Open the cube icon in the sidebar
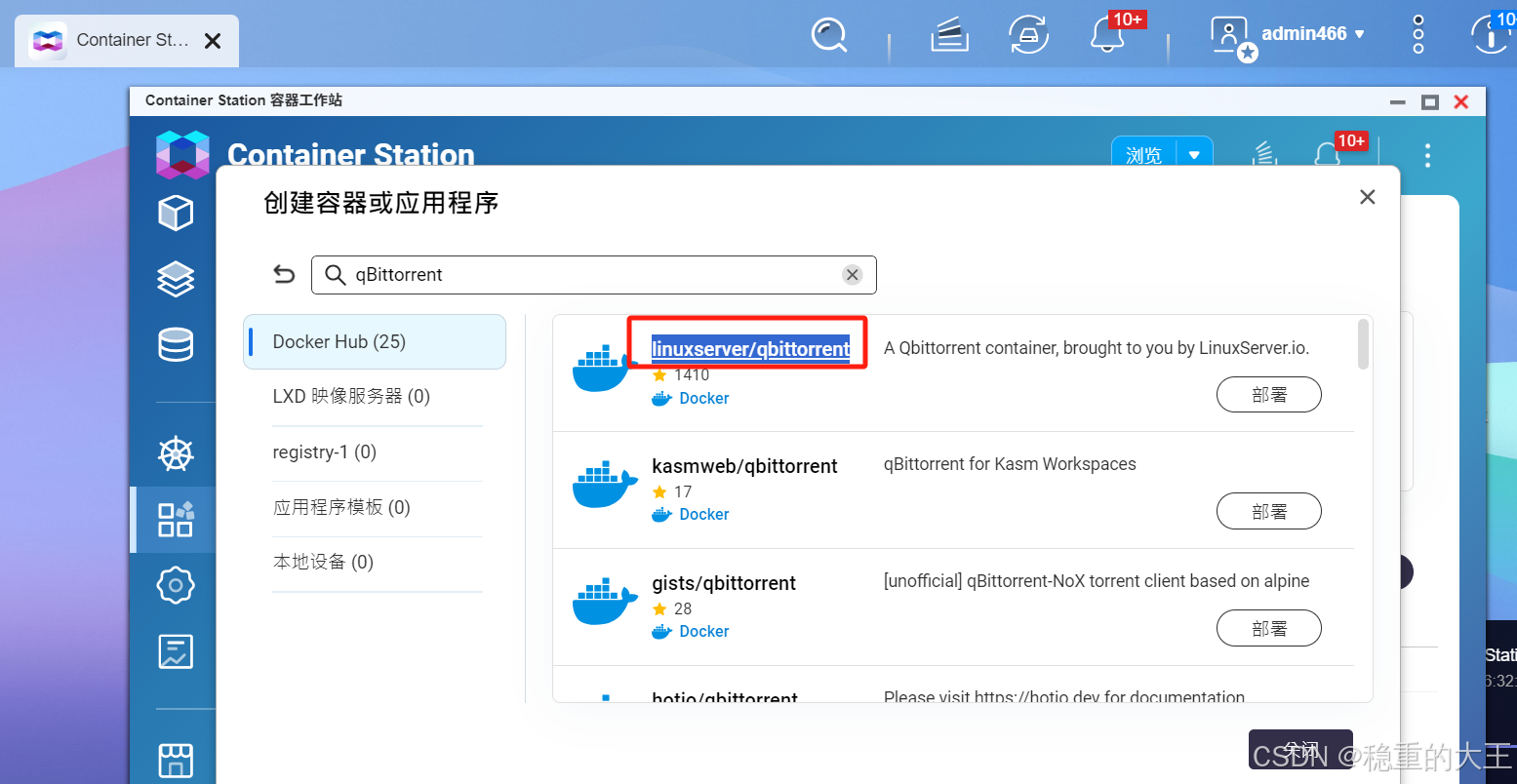 pyautogui.click(x=176, y=213)
